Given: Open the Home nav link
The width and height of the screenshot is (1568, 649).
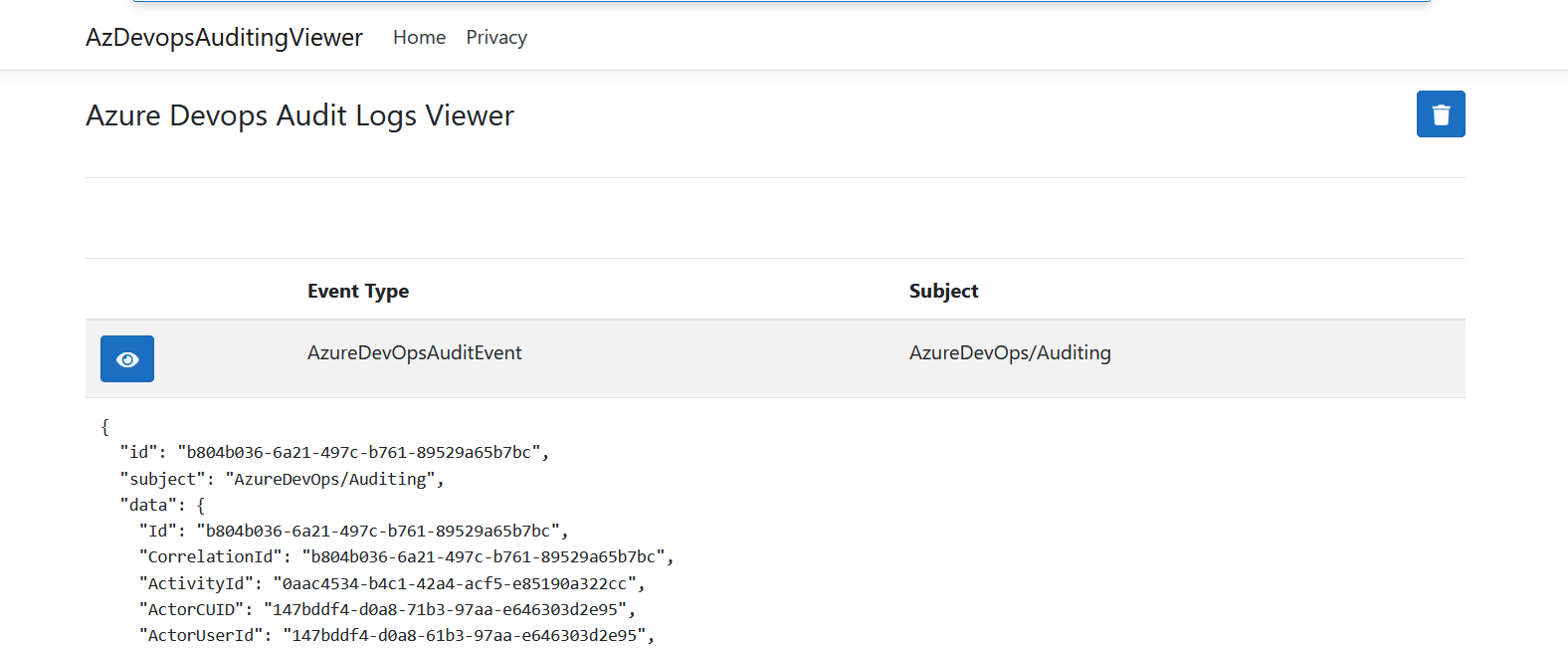Looking at the screenshot, I should [419, 38].
